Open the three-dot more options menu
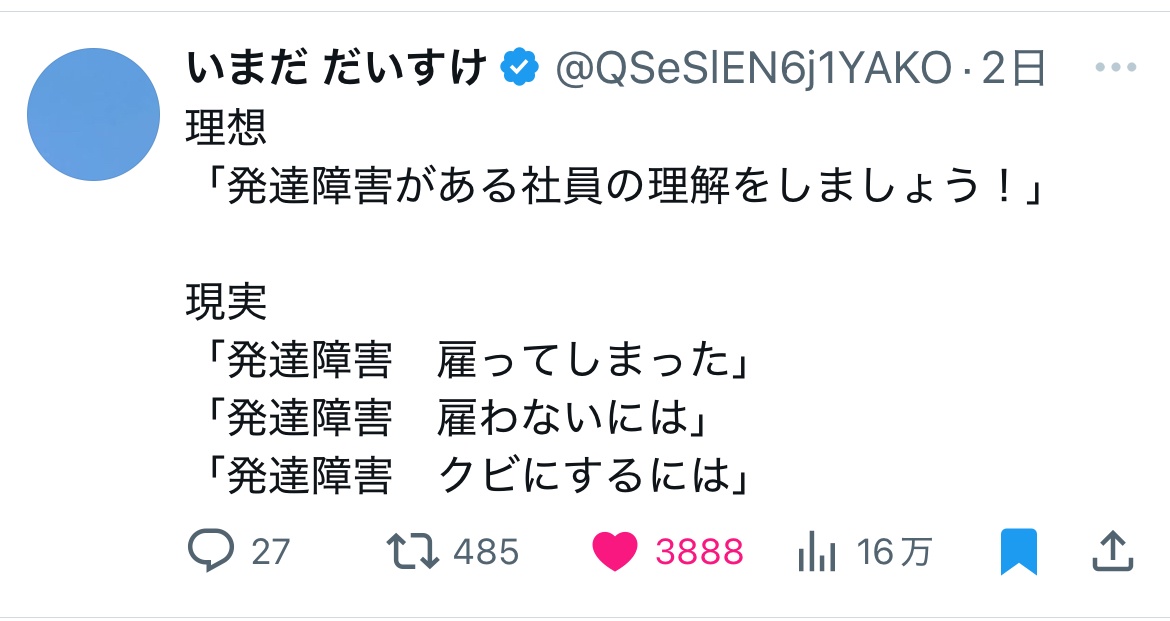 pos(1116,68)
